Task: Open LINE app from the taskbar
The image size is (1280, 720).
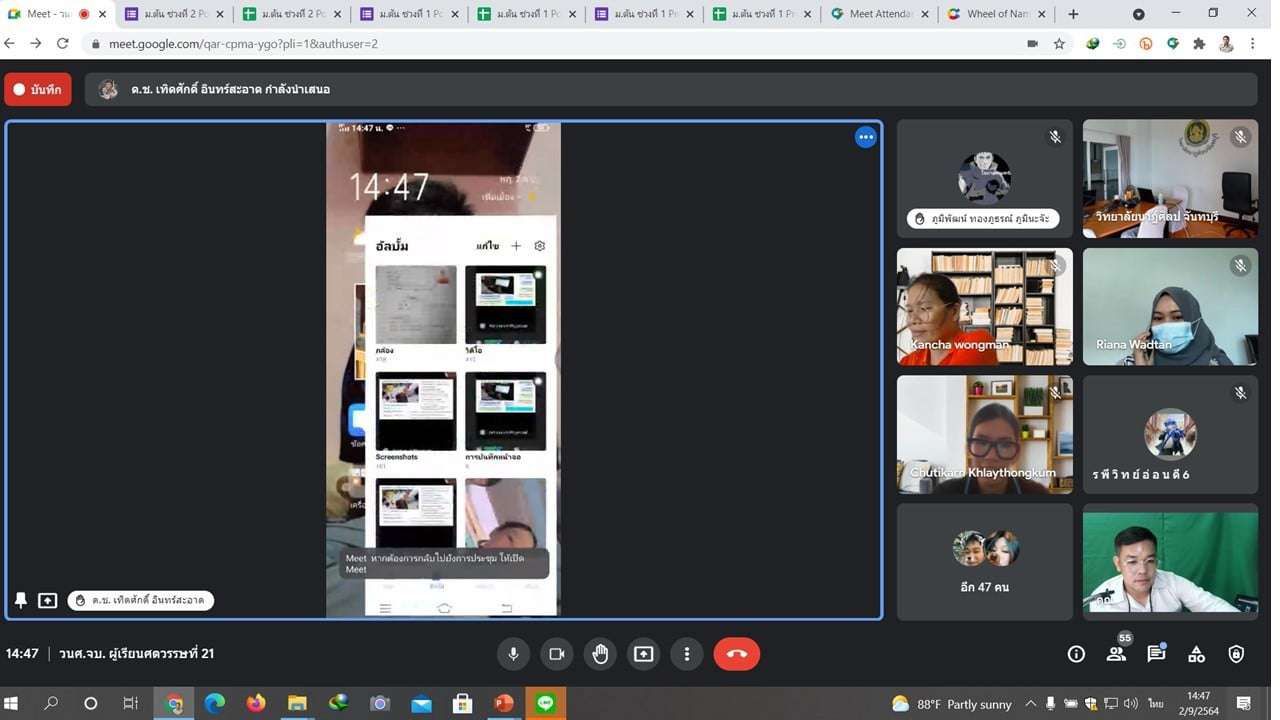Action: (x=546, y=704)
